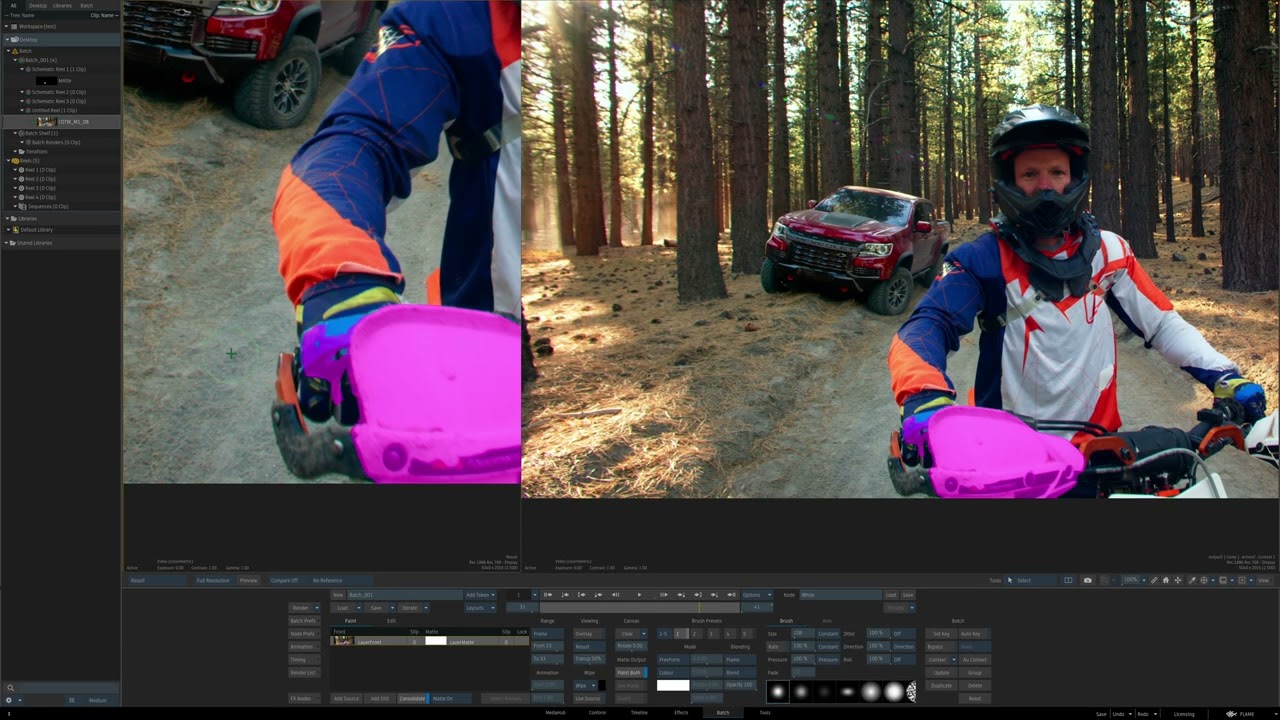Open the Context dropdown in Batch section
Image resolution: width=1280 pixels, height=720 pixels.
tap(942, 659)
